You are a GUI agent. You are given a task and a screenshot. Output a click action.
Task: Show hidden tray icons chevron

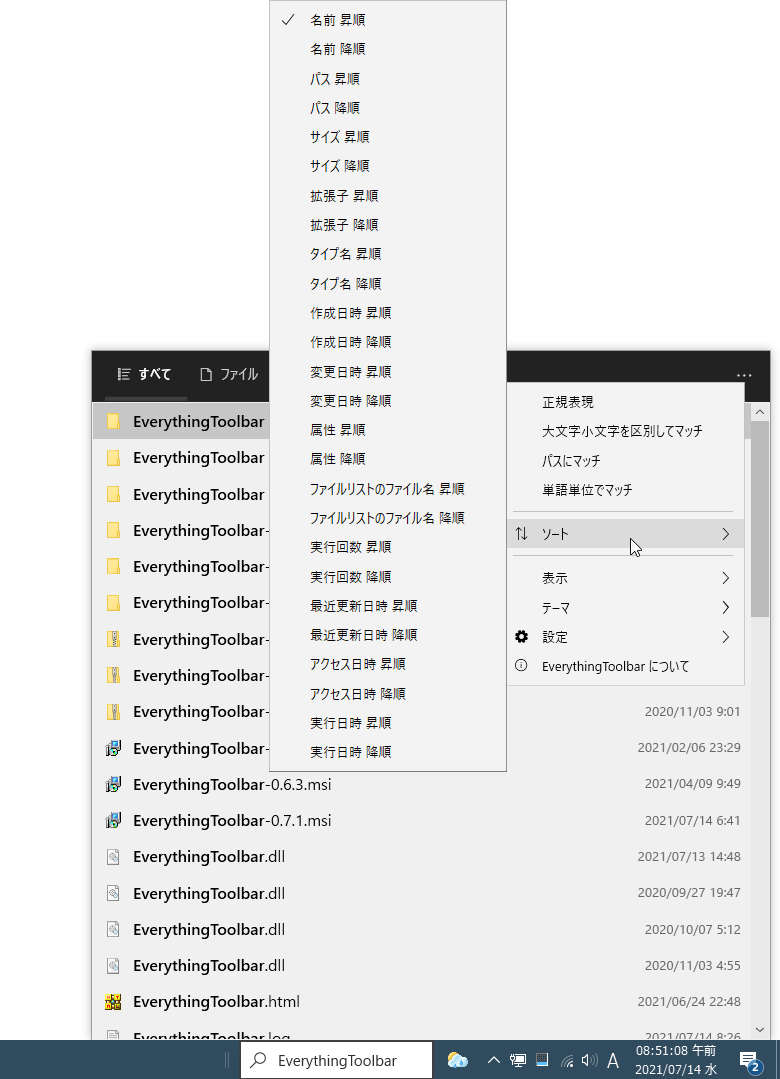point(494,1060)
